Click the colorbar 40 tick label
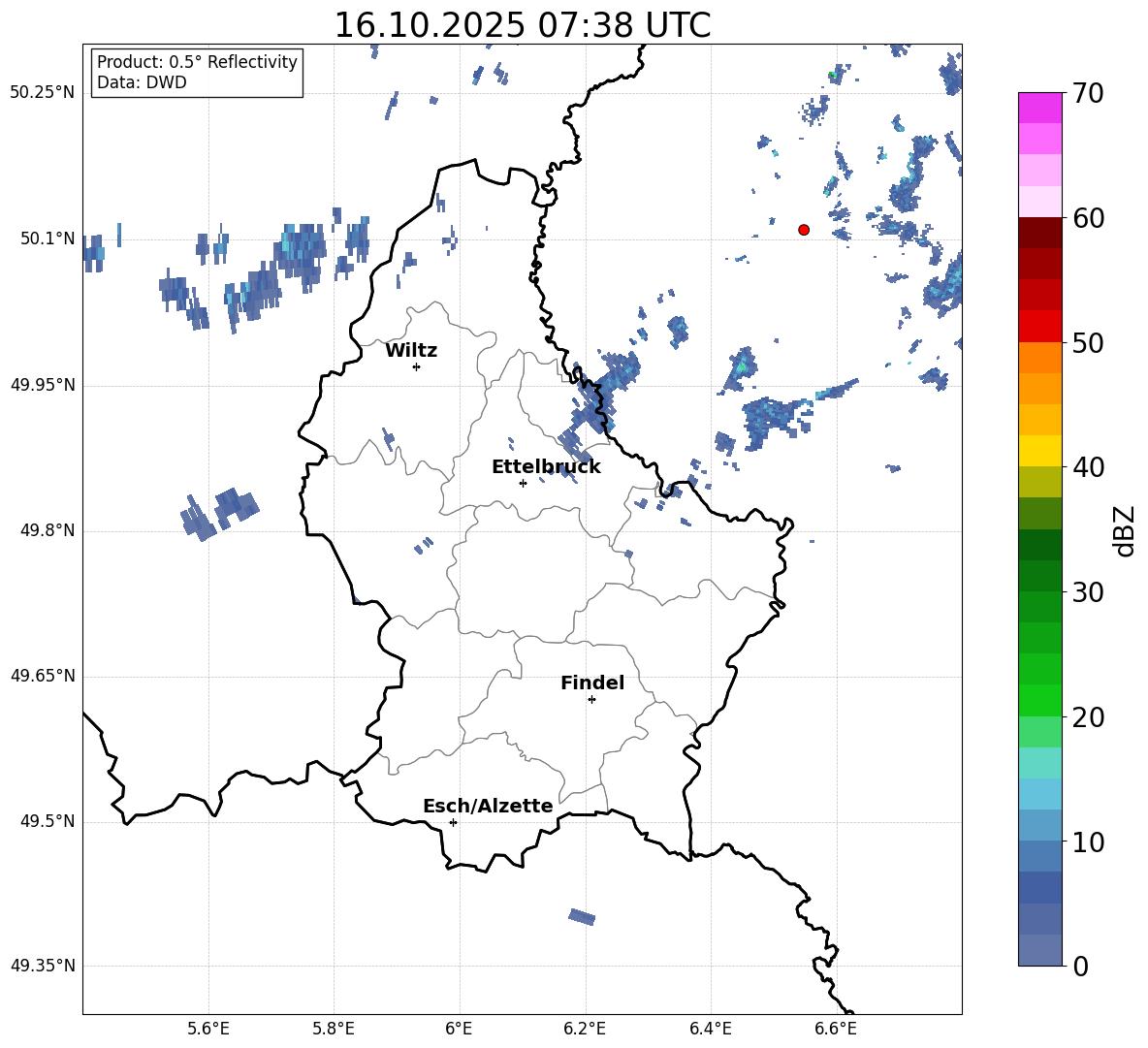This screenshot has height=1048, width=1148. click(x=1088, y=467)
